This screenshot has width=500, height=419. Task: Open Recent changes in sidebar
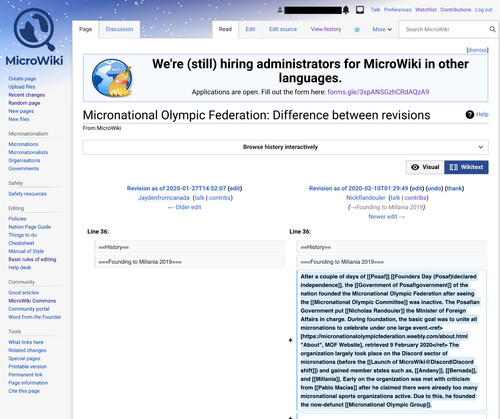[x=27, y=95]
